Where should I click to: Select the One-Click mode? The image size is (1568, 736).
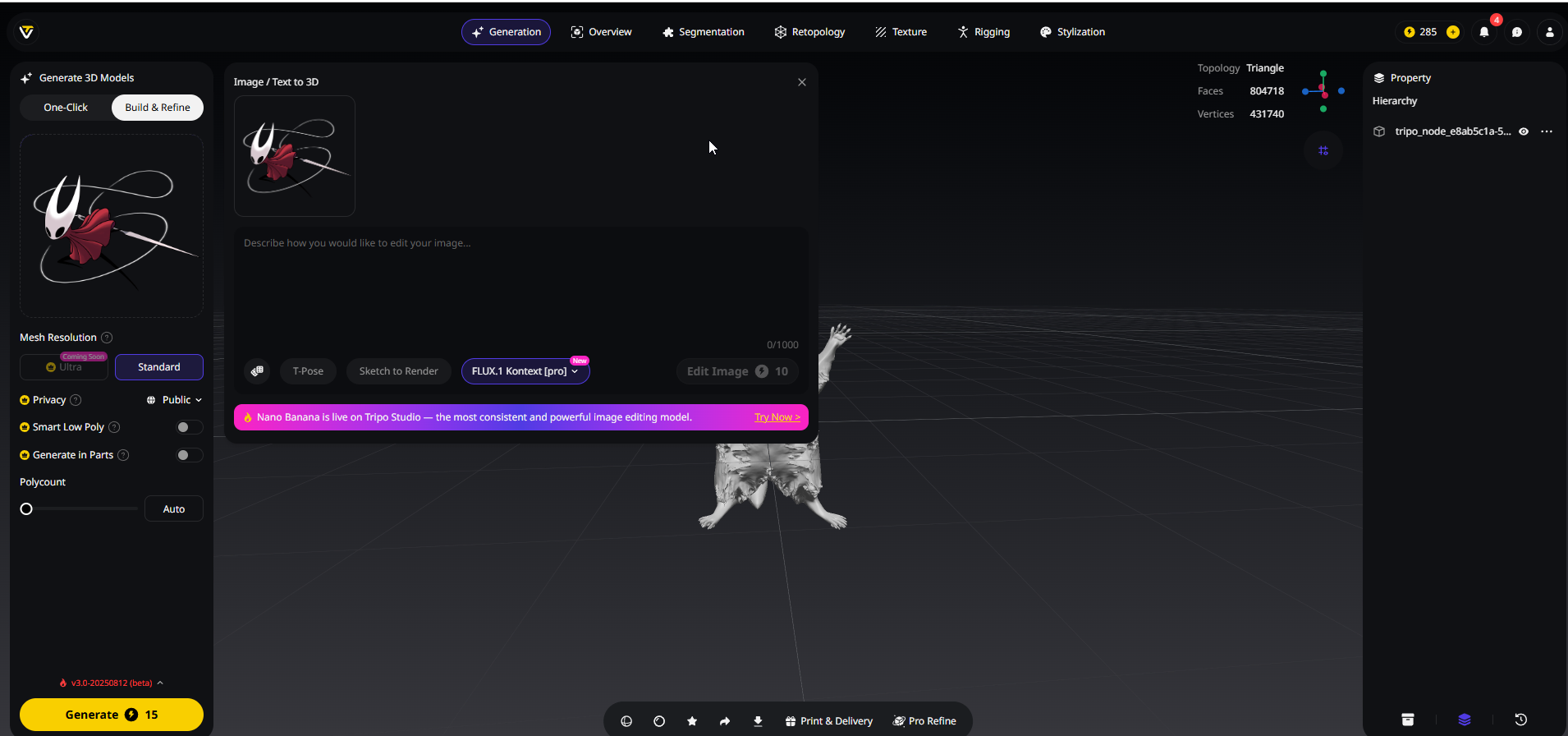coord(66,108)
